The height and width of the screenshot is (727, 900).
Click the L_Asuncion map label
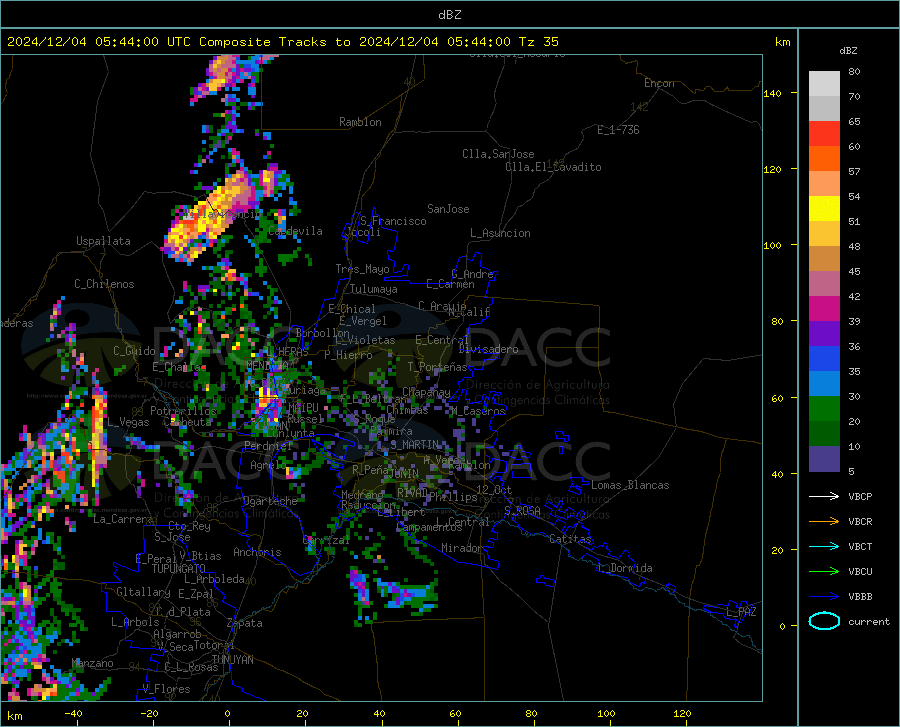[500, 233]
